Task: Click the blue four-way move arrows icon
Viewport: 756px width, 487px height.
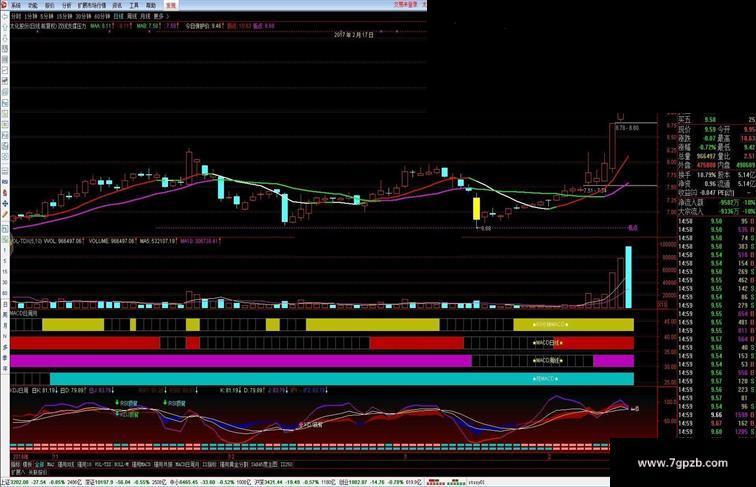Action: (5, 203)
